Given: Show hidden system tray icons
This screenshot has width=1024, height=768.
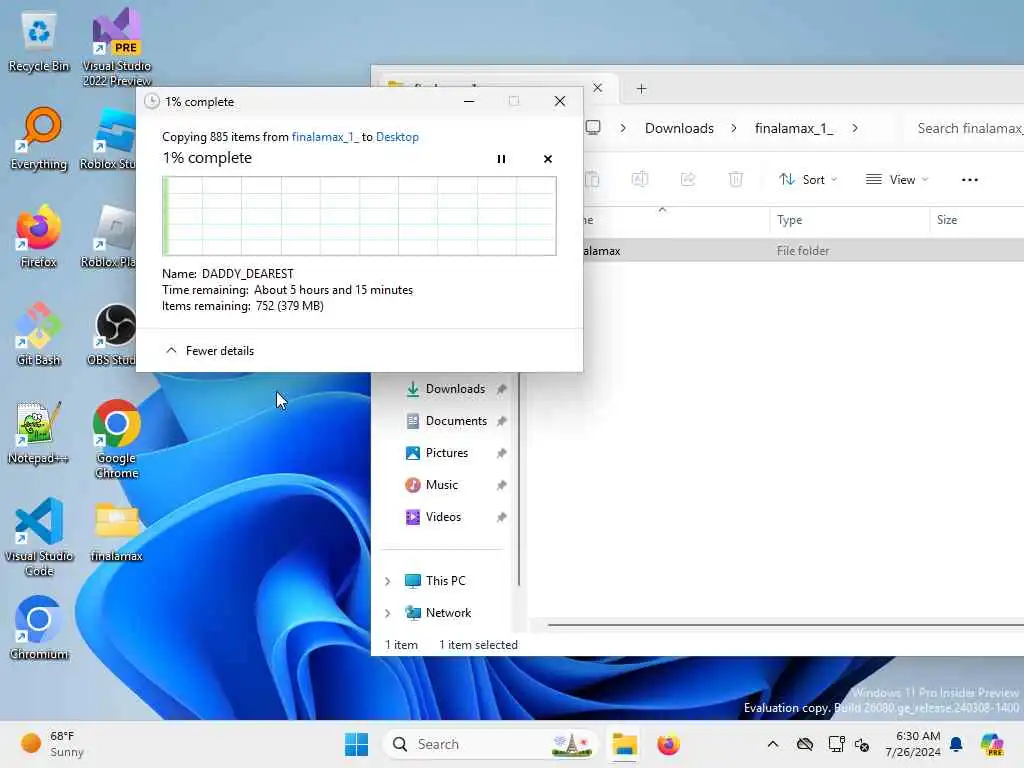Looking at the screenshot, I should [x=773, y=744].
